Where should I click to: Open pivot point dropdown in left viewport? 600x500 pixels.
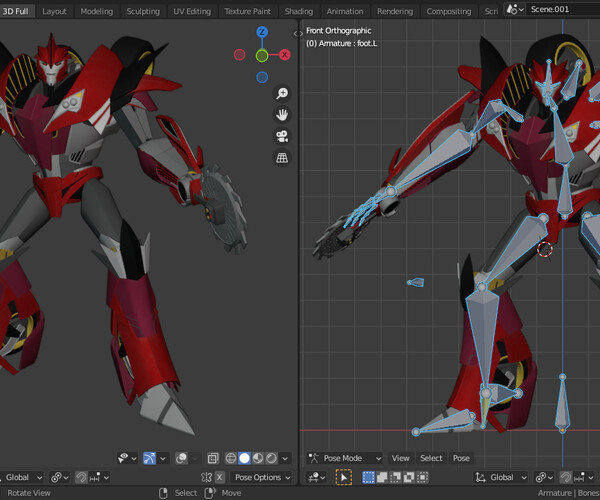pos(60,477)
